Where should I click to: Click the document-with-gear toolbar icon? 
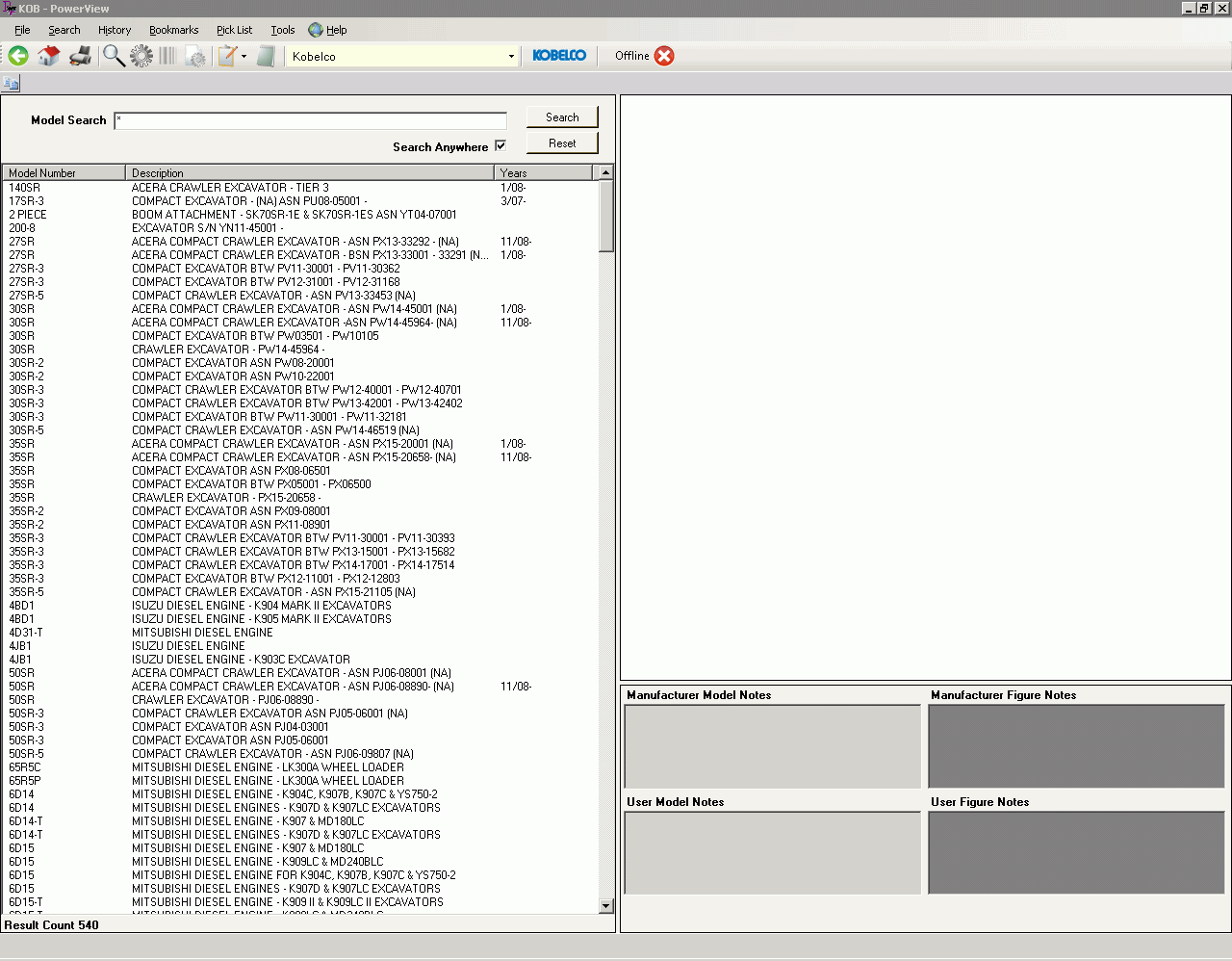tap(195, 56)
